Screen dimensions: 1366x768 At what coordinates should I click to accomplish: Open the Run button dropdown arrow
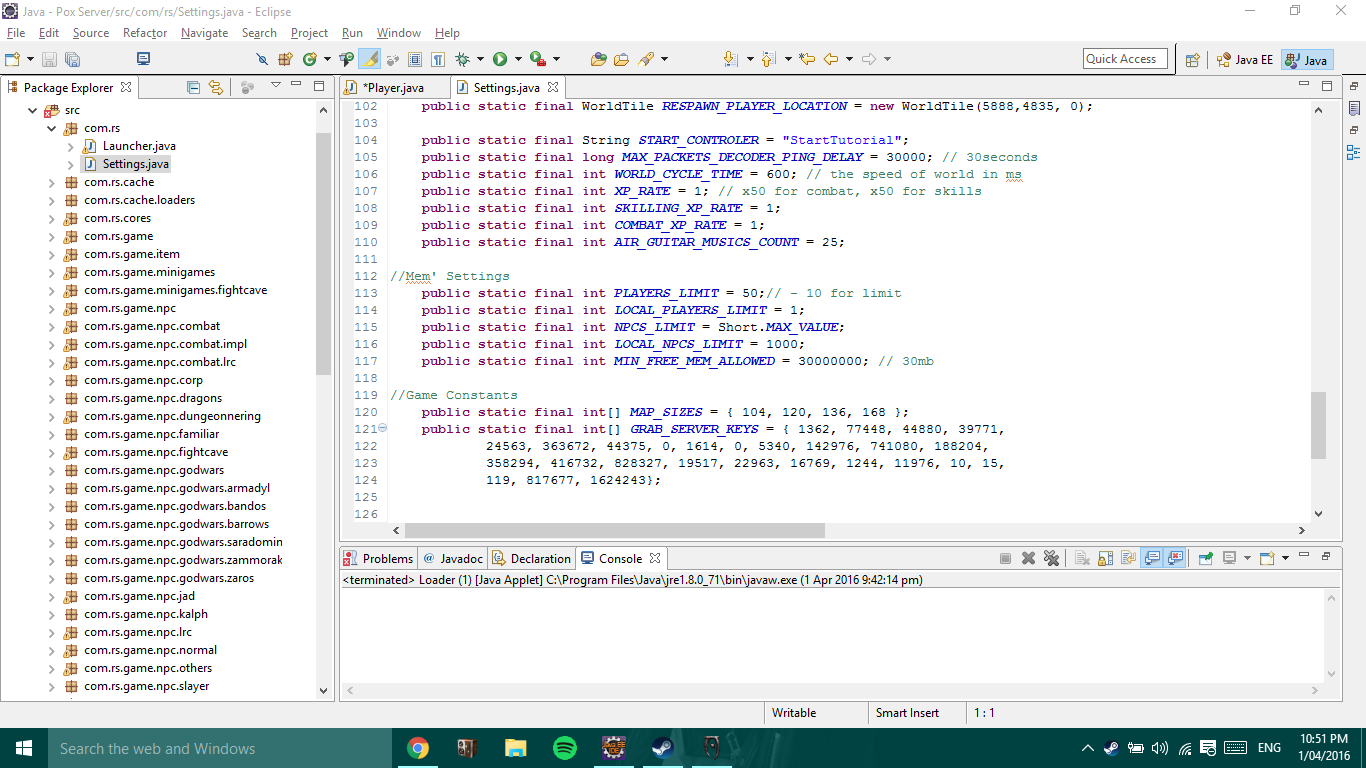(x=518, y=59)
